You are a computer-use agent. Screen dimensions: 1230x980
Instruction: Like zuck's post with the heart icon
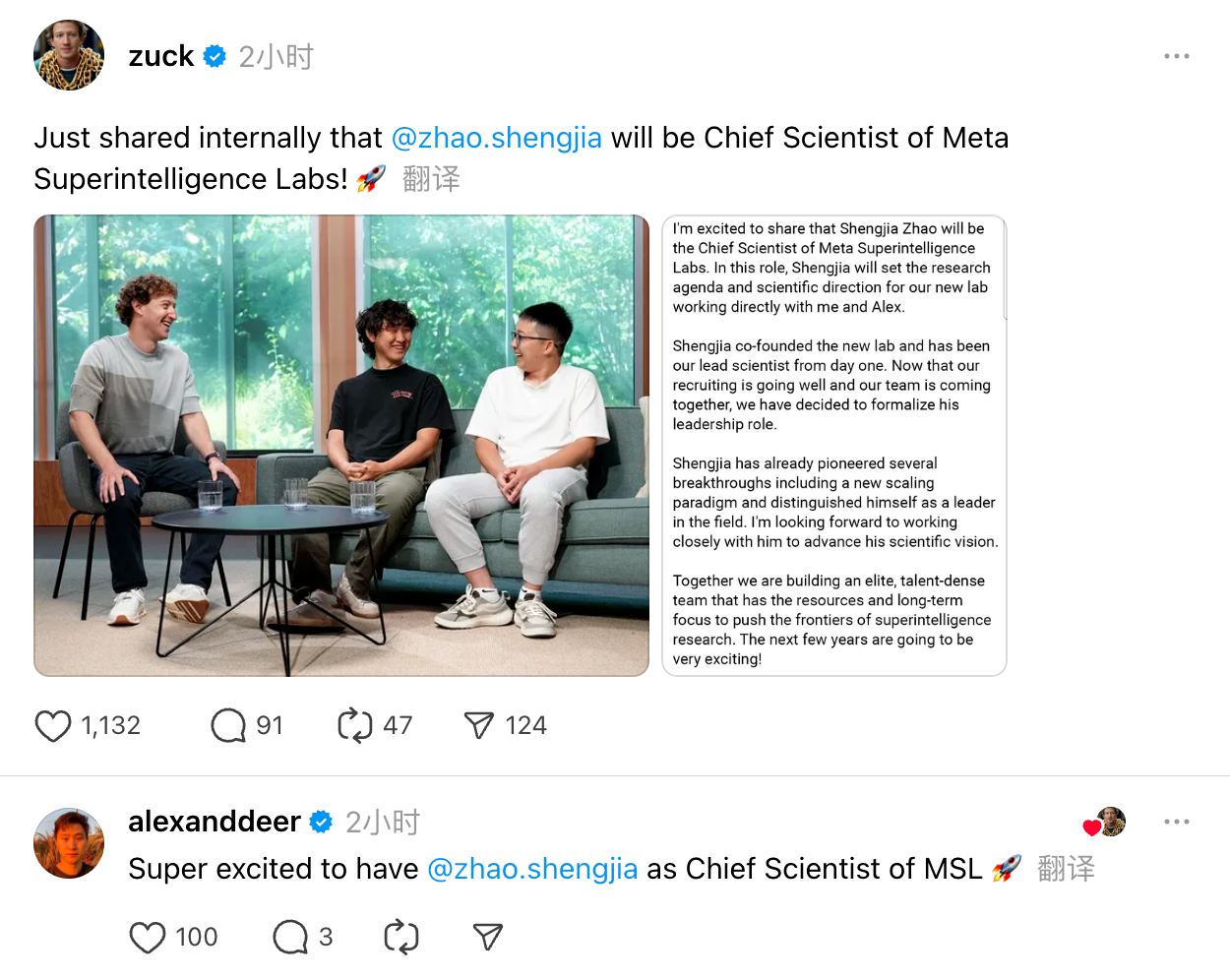point(53,726)
